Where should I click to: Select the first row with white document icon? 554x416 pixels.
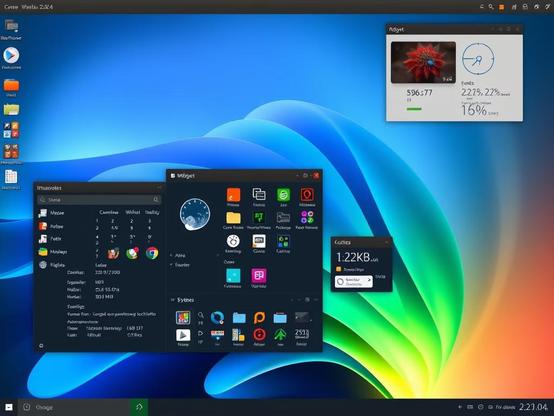click(x=51, y=213)
